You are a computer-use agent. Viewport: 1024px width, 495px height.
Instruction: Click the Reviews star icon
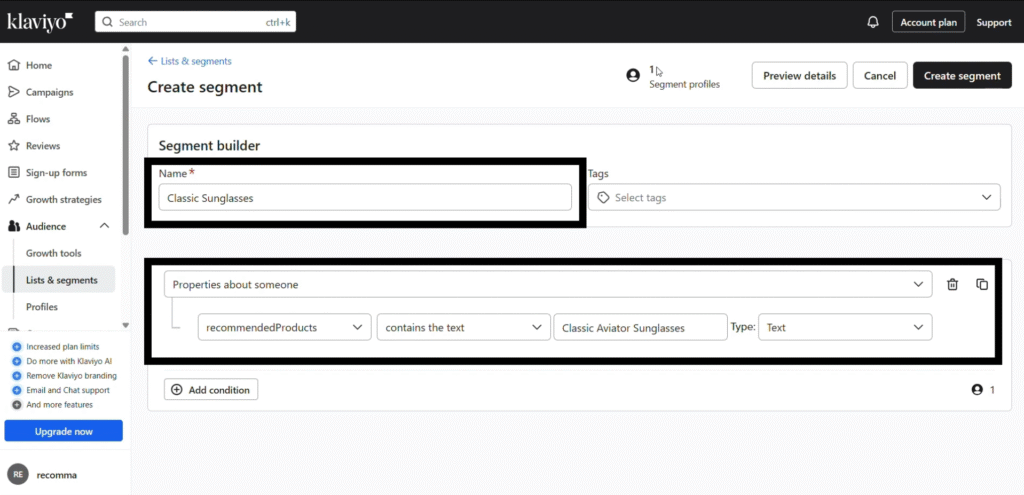(x=14, y=146)
